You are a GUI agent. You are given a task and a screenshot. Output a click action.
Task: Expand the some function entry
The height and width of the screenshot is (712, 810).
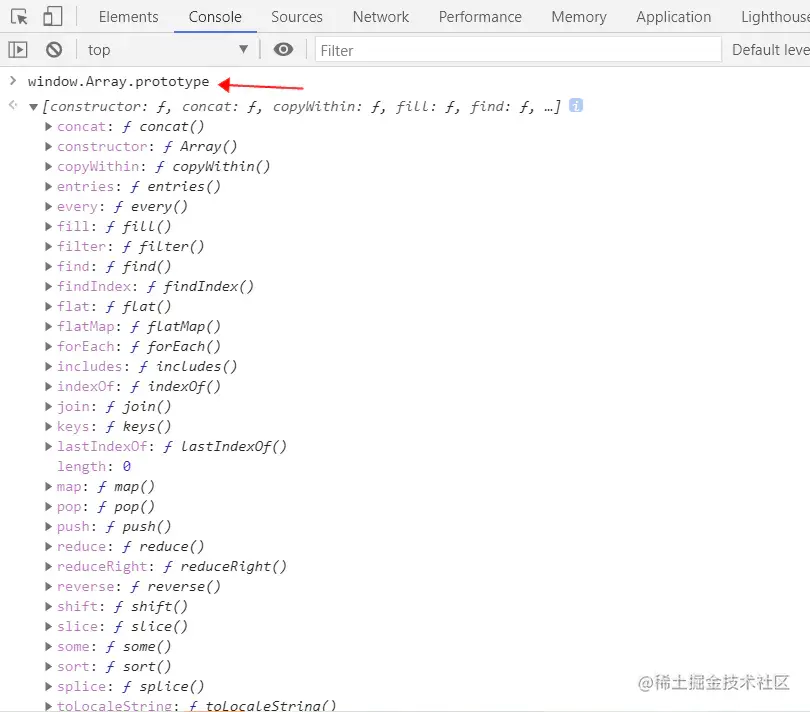point(48,646)
